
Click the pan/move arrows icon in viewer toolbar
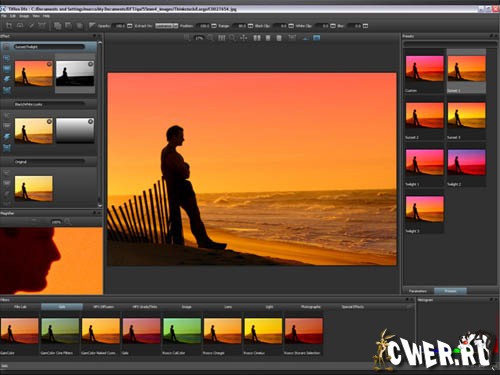244,38
